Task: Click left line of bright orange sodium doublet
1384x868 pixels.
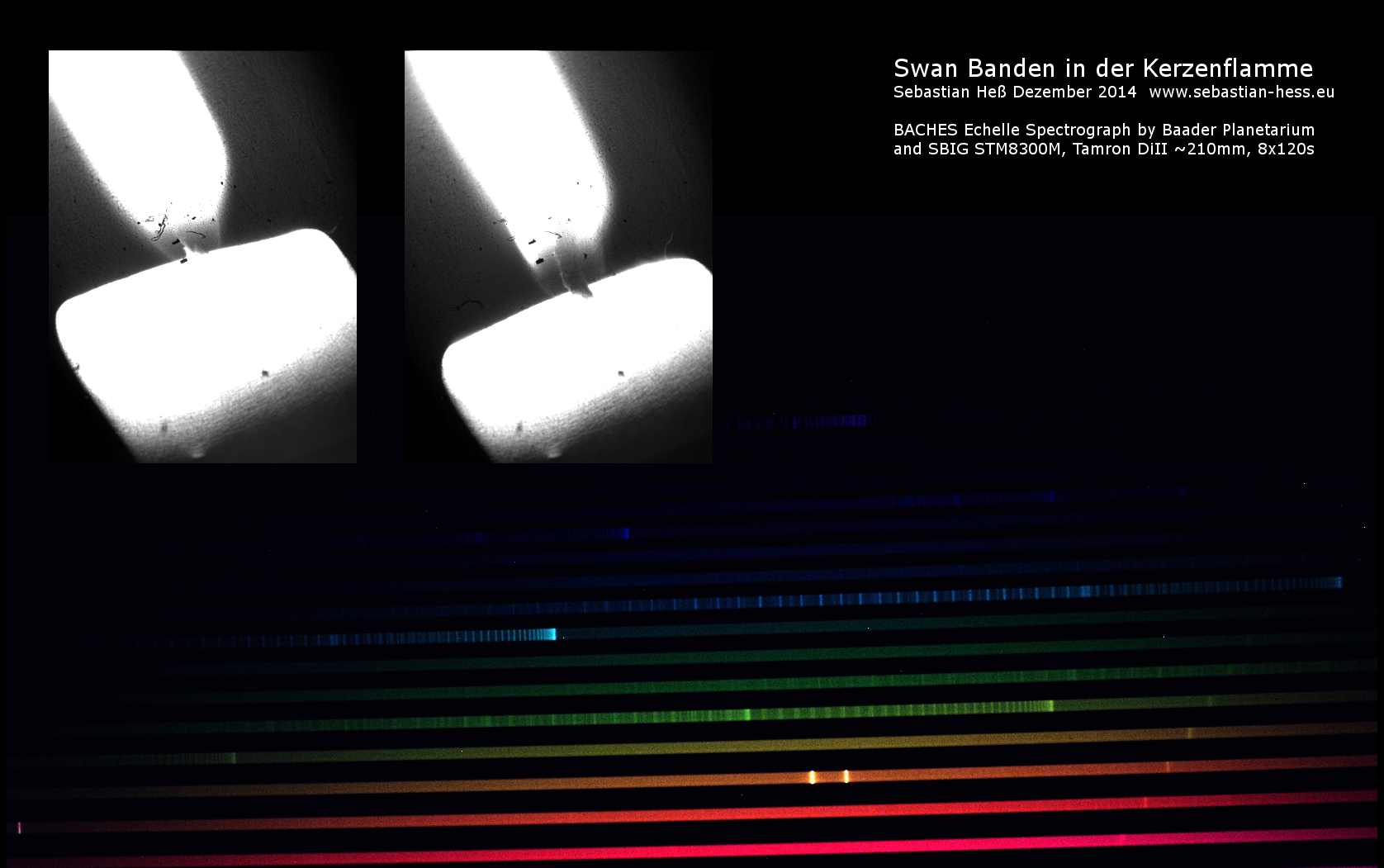Action: click(x=813, y=776)
